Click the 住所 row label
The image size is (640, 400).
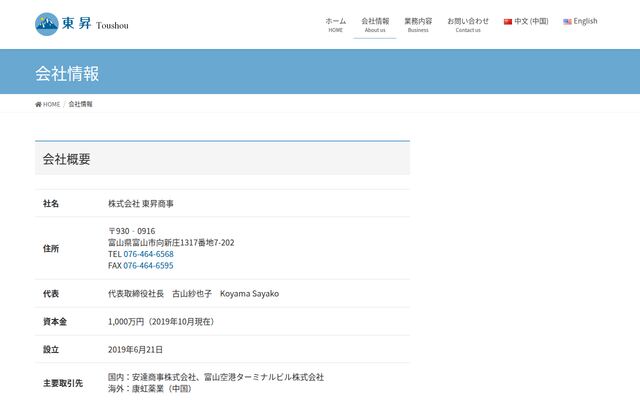point(51,248)
